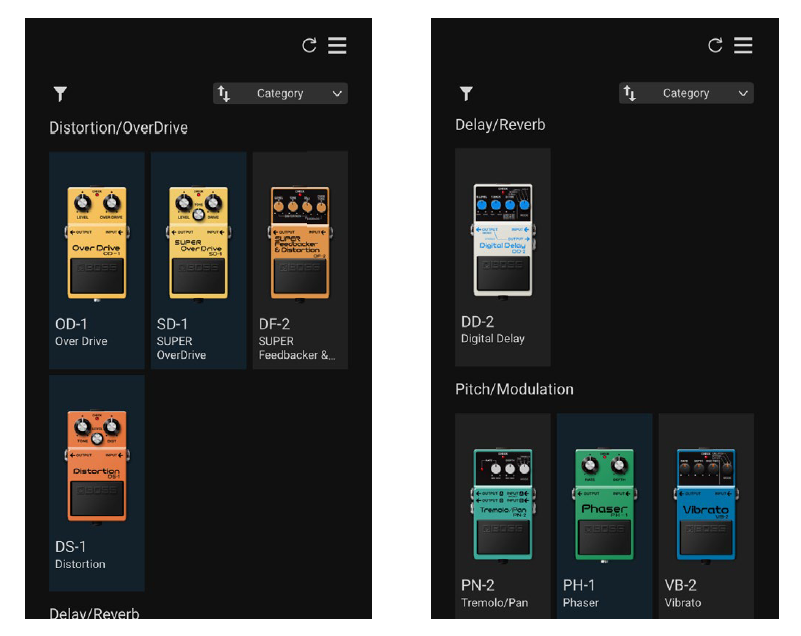The height and width of the screenshot is (636, 801).
Task: Pick the VB-2 Vibrato pedal
Action: point(706,516)
